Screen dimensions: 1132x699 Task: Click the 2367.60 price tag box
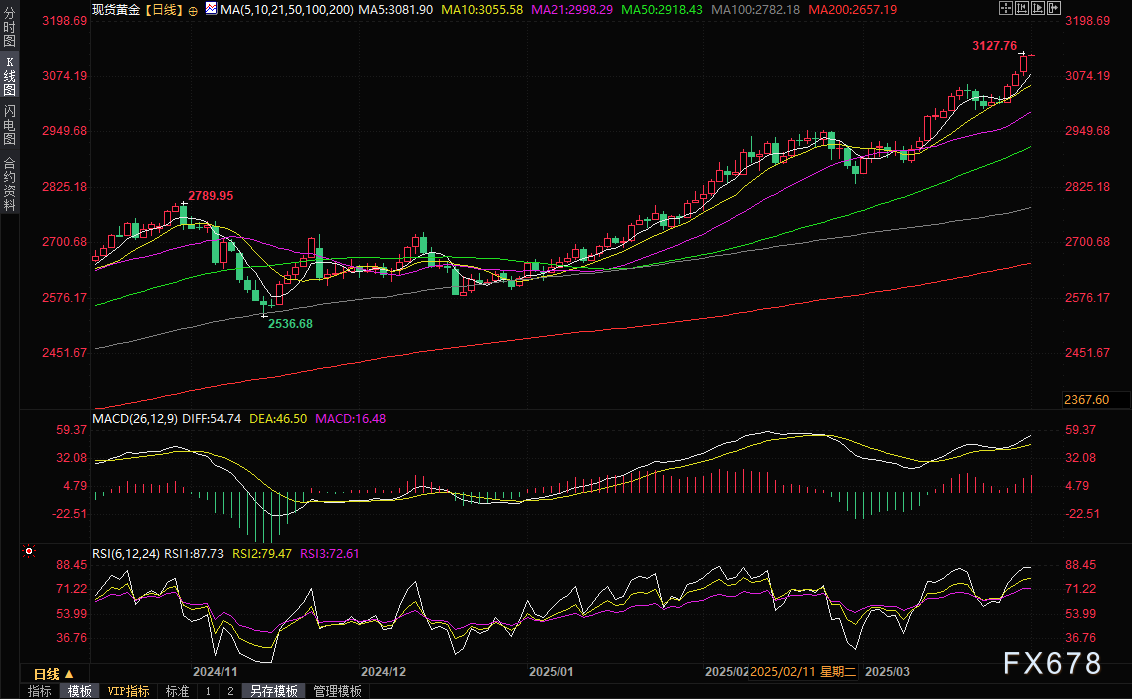1086,400
